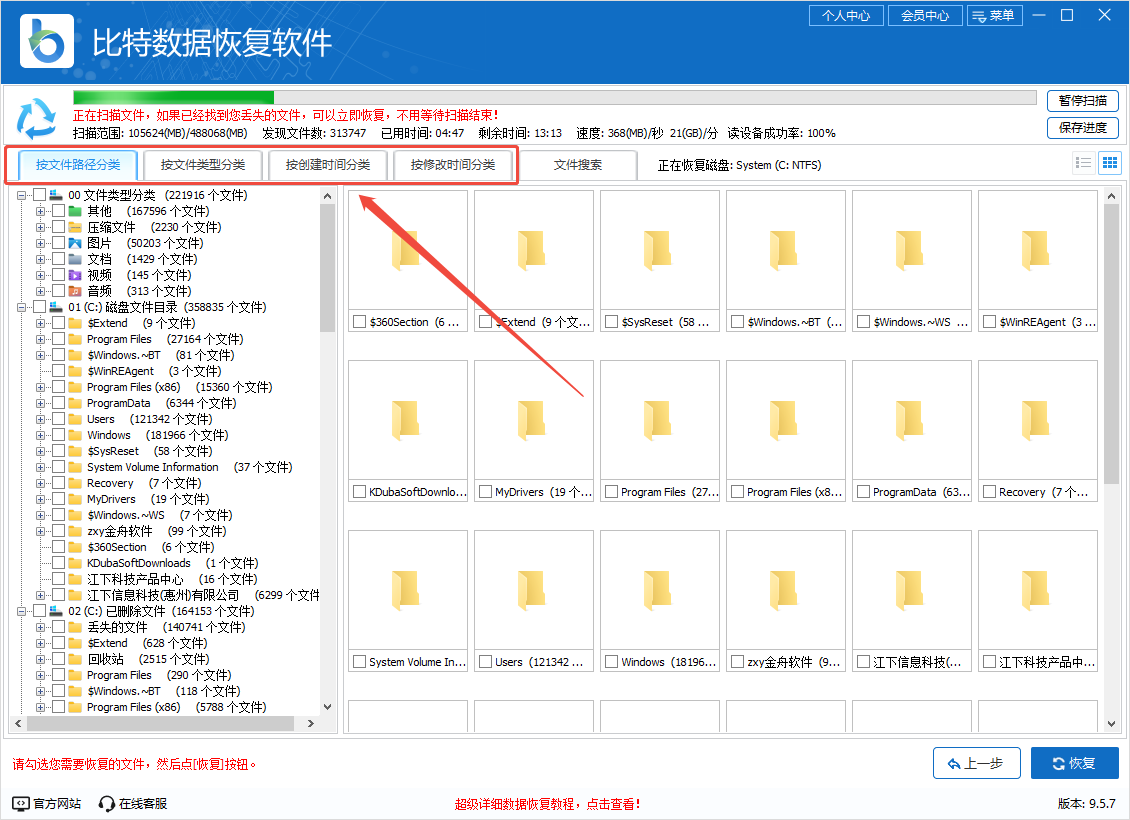Click the 02 (C:) deleted files drive icon
Viewport: 1130px width, 820px height.
pyautogui.click(x=56, y=611)
